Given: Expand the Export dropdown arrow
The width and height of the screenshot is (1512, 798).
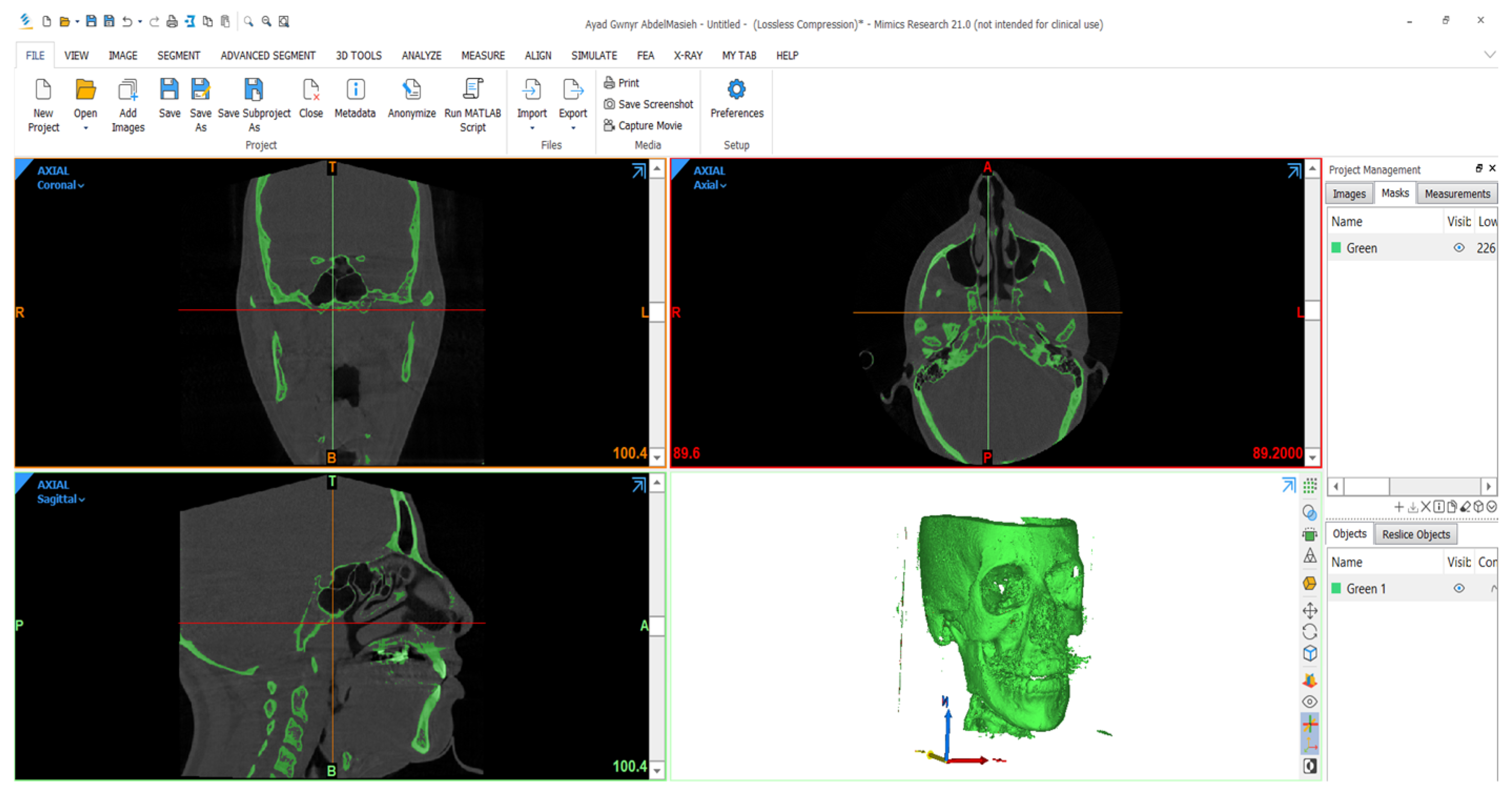Looking at the screenshot, I should coord(573,128).
